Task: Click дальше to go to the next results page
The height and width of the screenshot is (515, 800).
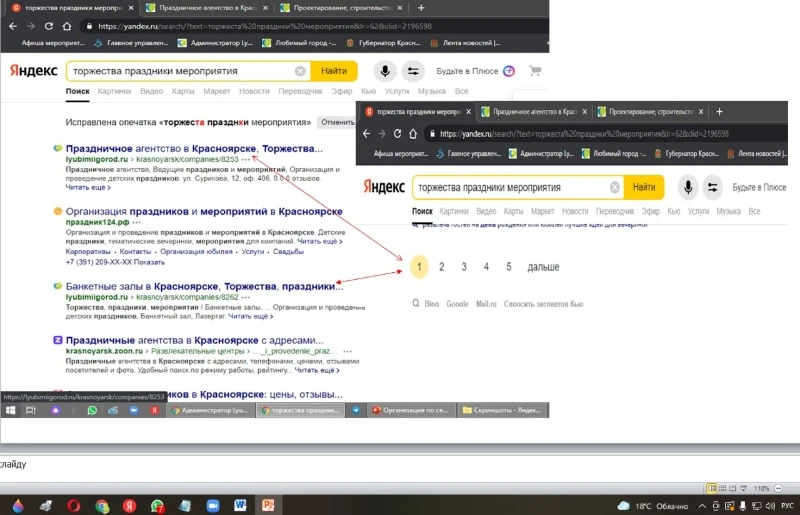Action: [x=543, y=267]
